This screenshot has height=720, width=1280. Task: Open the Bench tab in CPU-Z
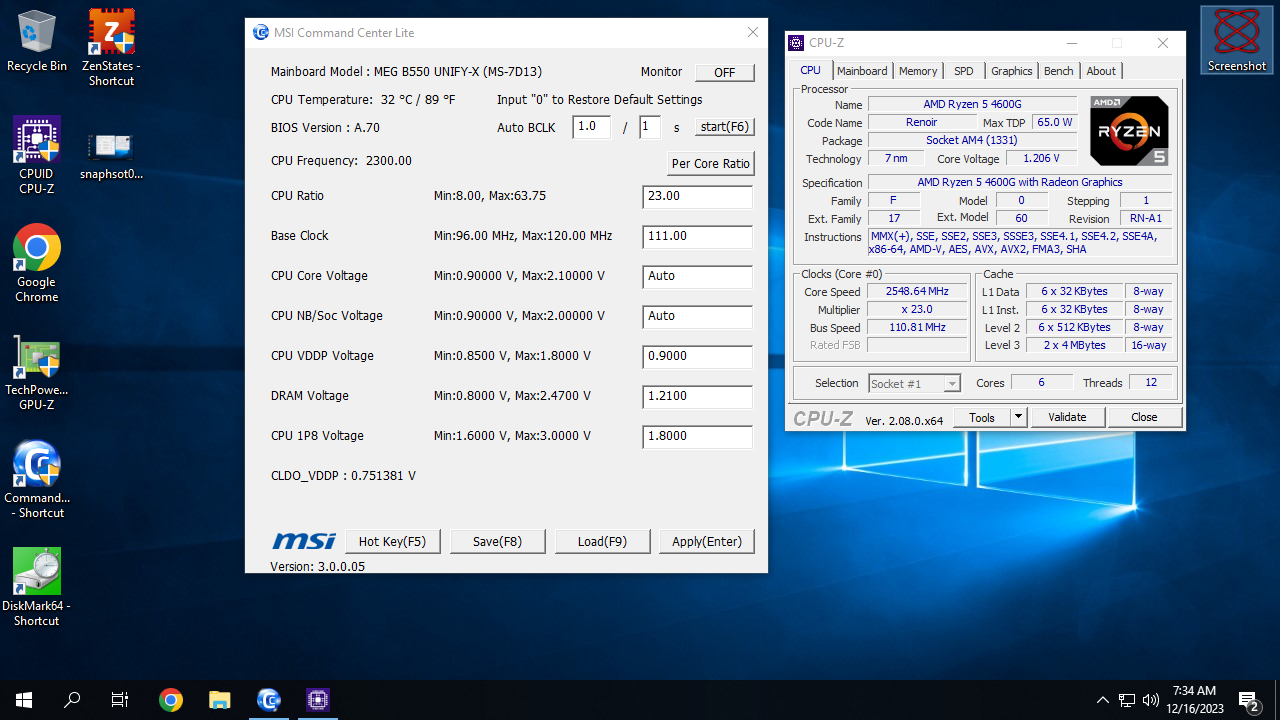(x=1059, y=71)
